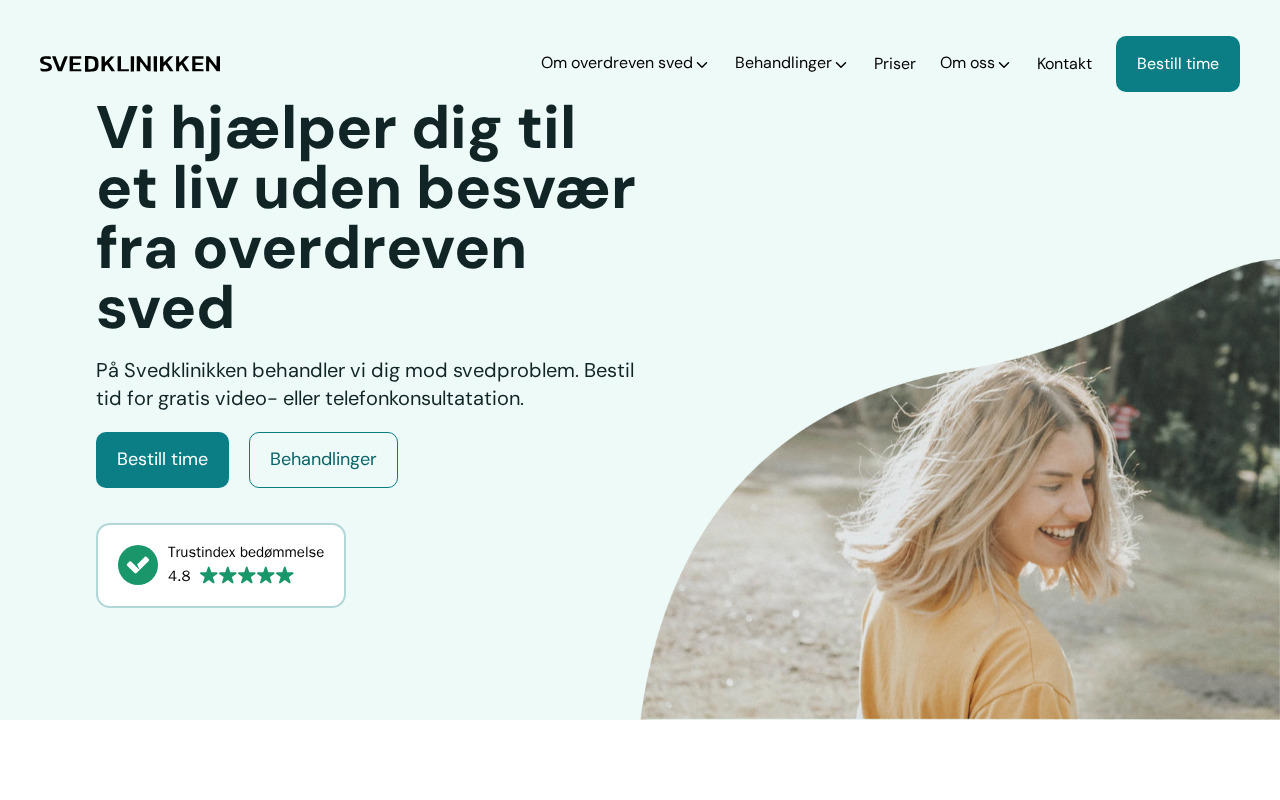Click the fifth green rating star

pos(285,575)
